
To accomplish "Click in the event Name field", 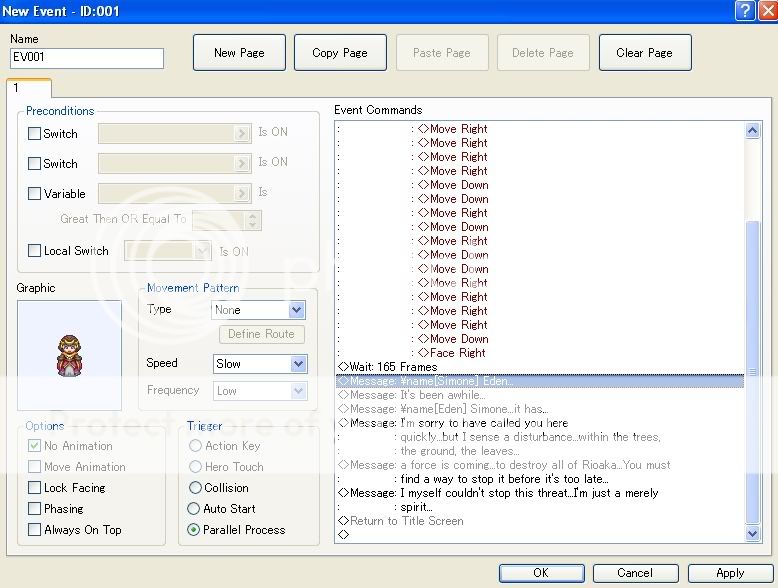I will [86, 59].
